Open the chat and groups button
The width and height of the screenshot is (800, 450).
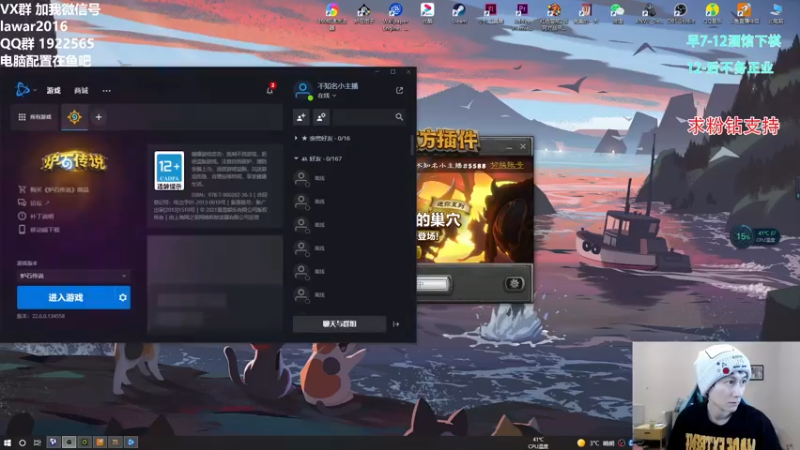[339, 324]
